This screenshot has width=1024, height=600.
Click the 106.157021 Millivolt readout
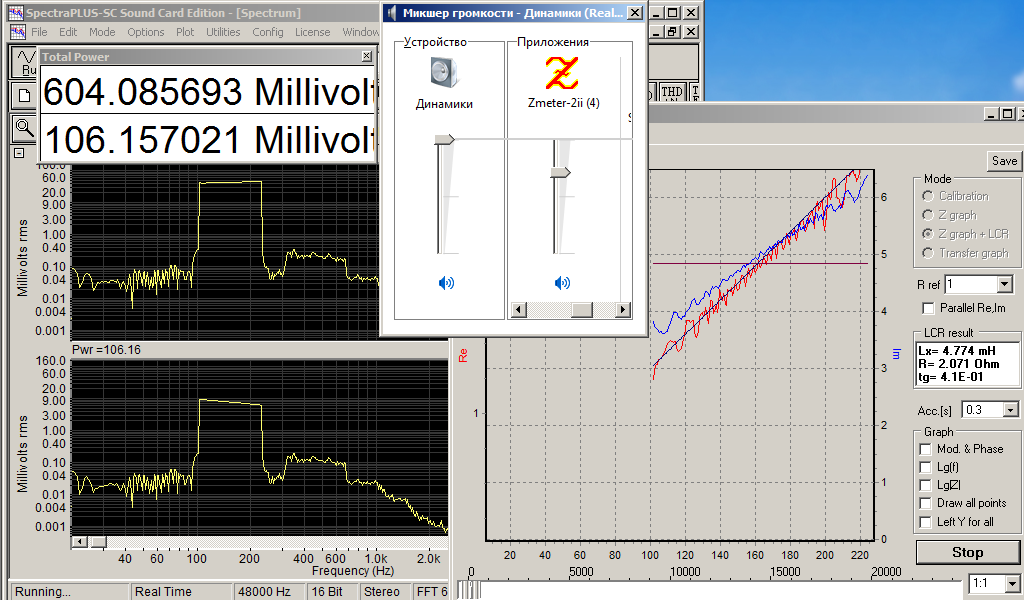208,138
